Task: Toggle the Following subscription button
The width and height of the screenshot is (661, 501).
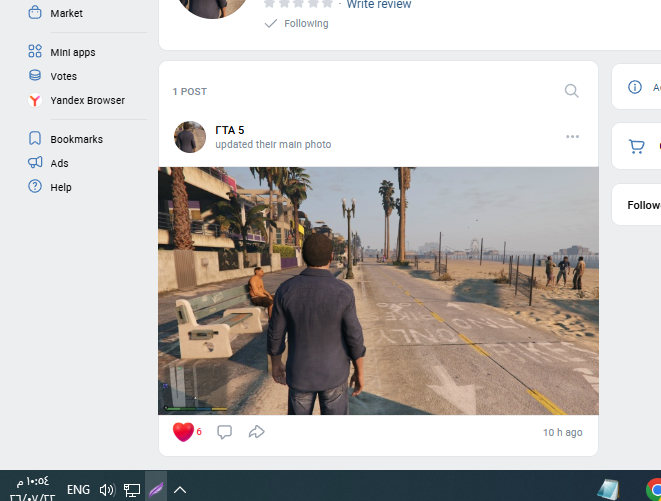Action: [296, 24]
